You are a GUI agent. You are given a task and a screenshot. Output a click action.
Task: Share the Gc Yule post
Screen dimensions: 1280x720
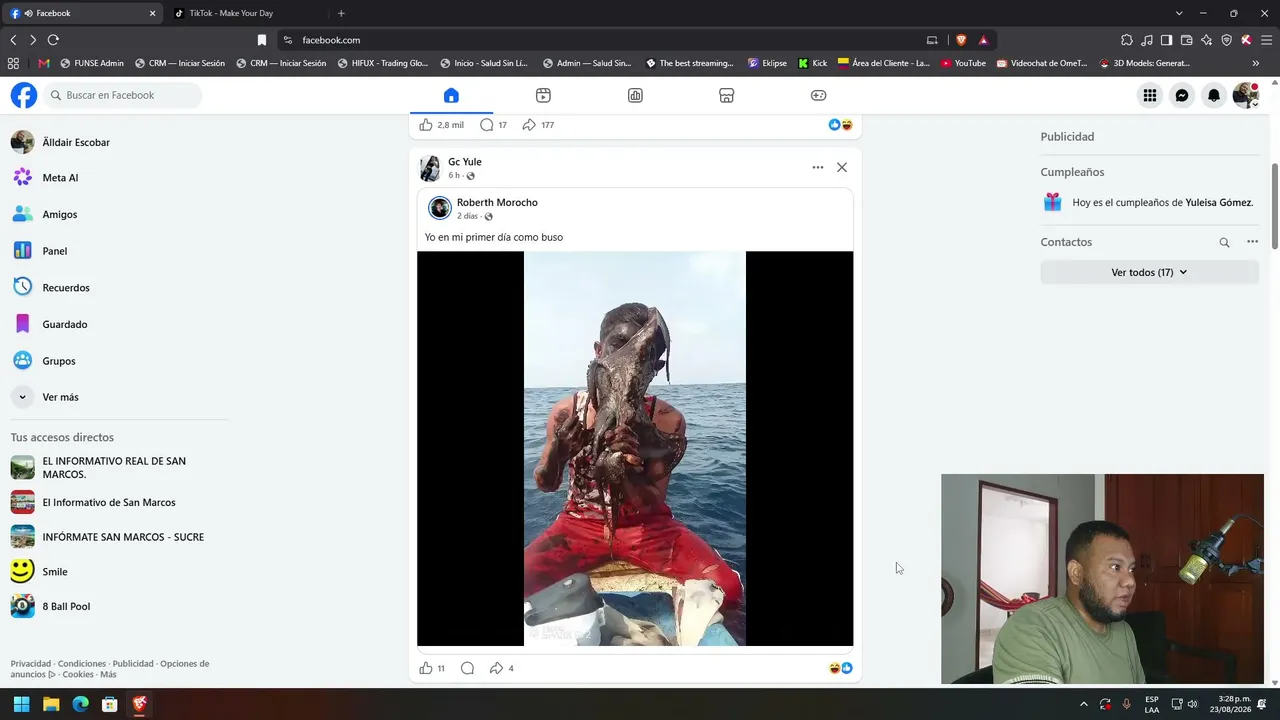496,668
